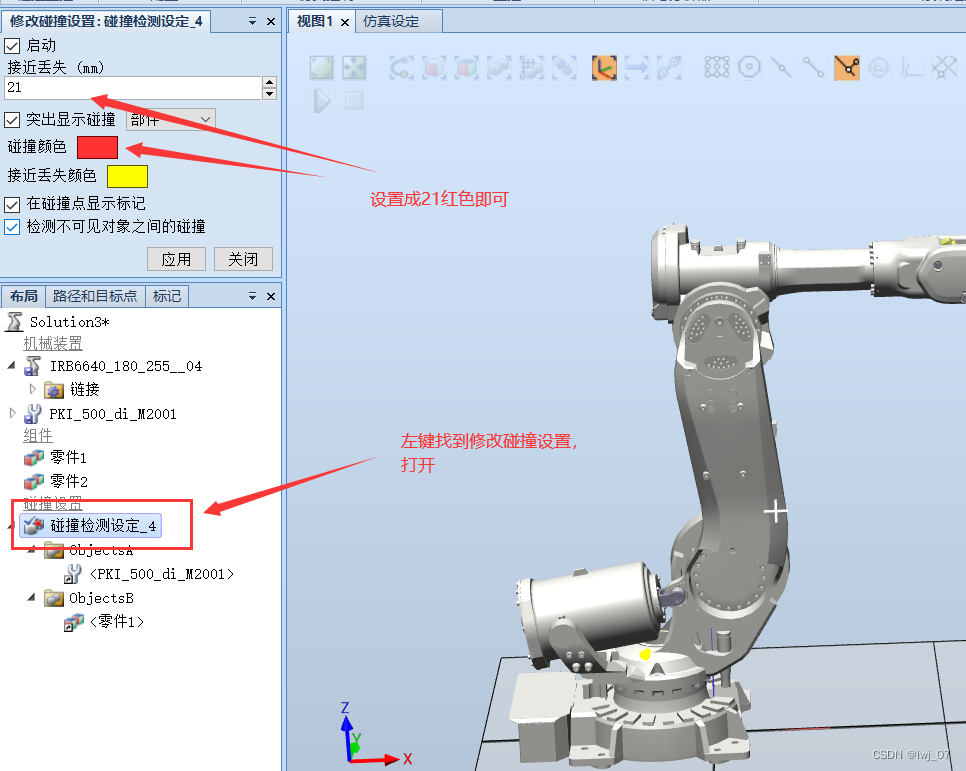The image size is (966, 771).
Task: Close the layout browser panel
Action: pyautogui.click(x=270, y=296)
